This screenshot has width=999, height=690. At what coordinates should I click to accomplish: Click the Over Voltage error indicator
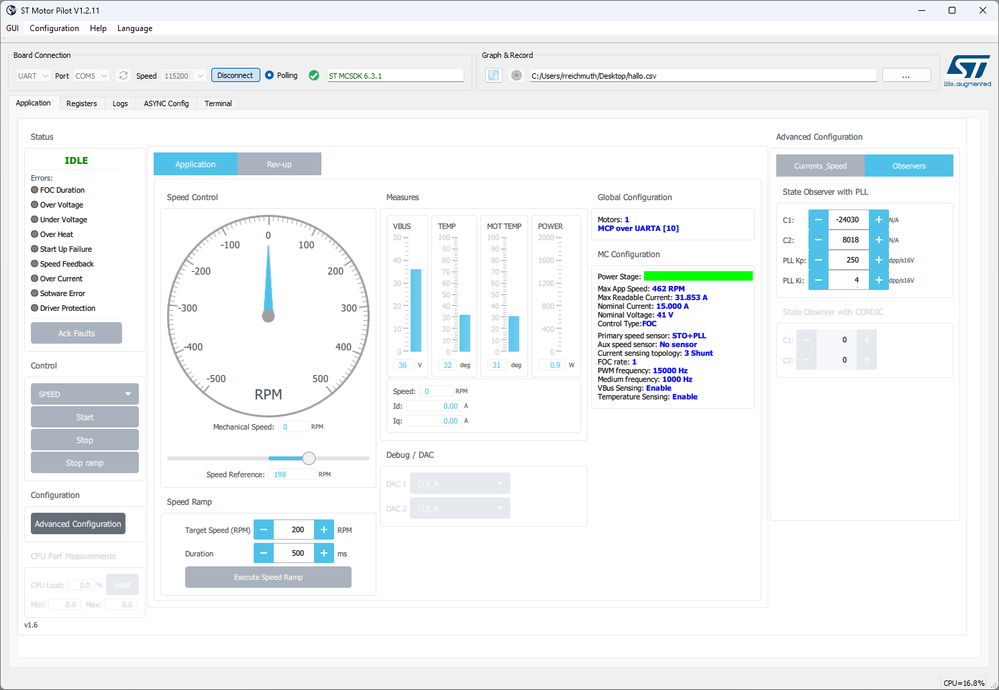coord(35,205)
